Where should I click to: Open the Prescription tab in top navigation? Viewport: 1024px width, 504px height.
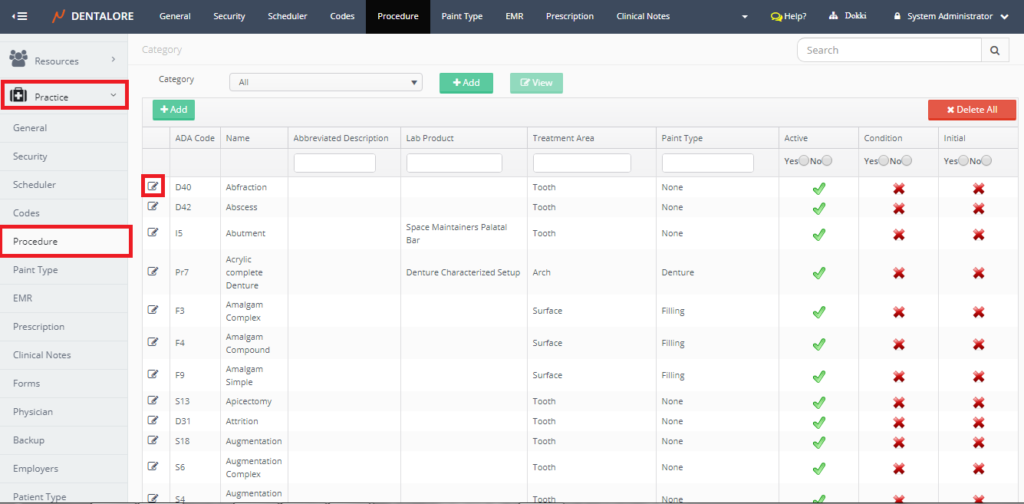(x=570, y=16)
